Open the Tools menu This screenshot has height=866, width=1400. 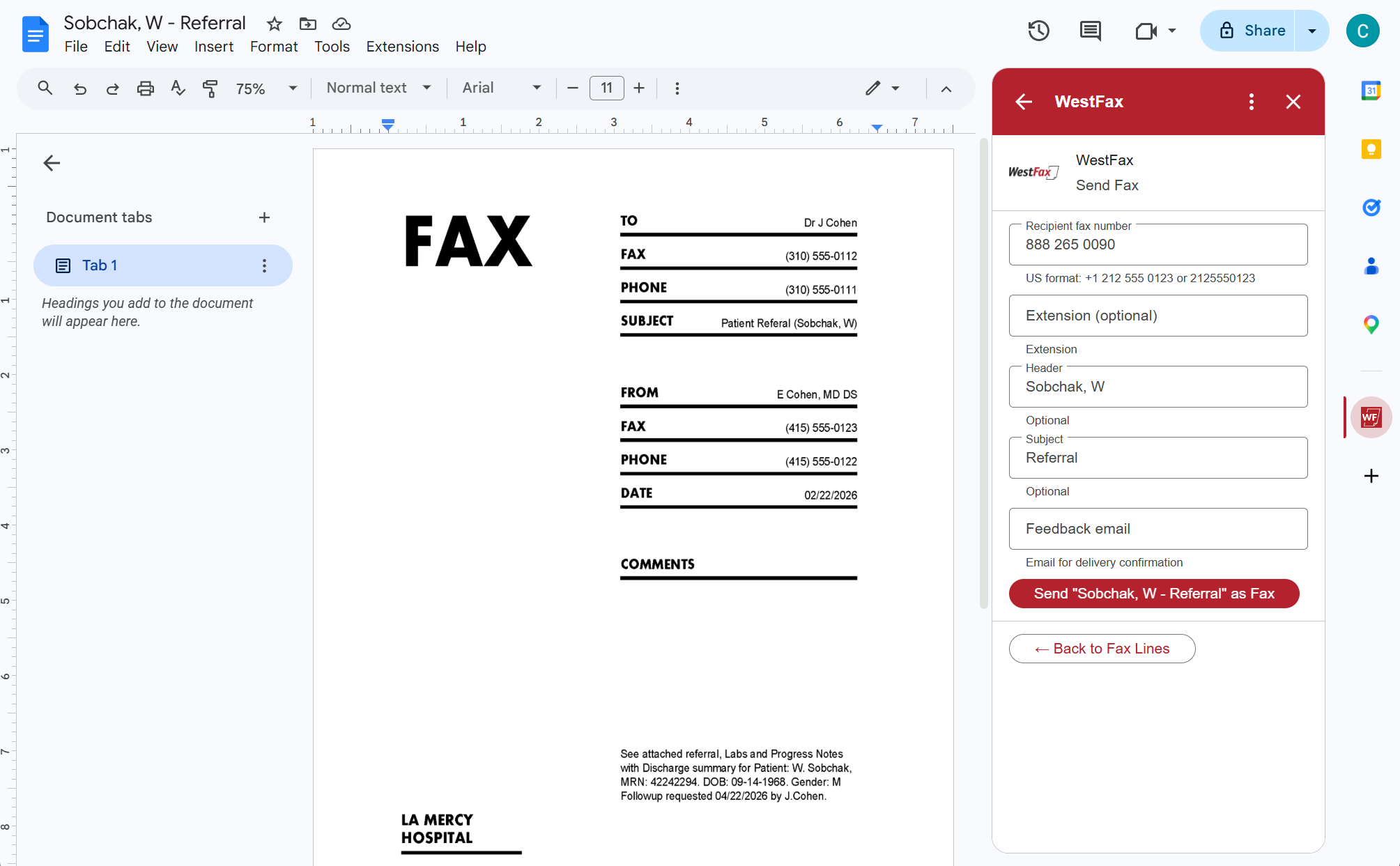point(332,47)
